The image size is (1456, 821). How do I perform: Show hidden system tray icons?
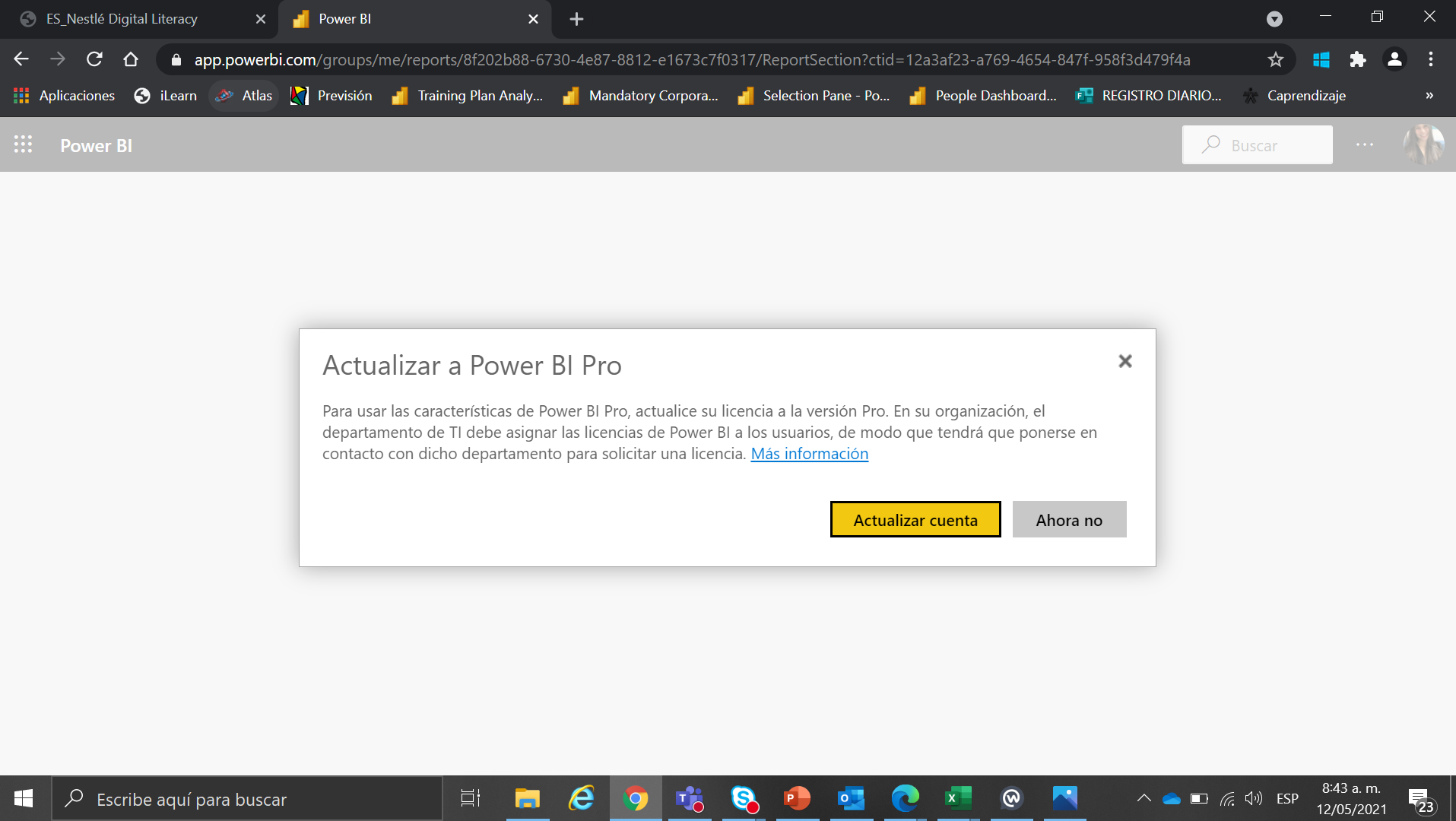1144,798
